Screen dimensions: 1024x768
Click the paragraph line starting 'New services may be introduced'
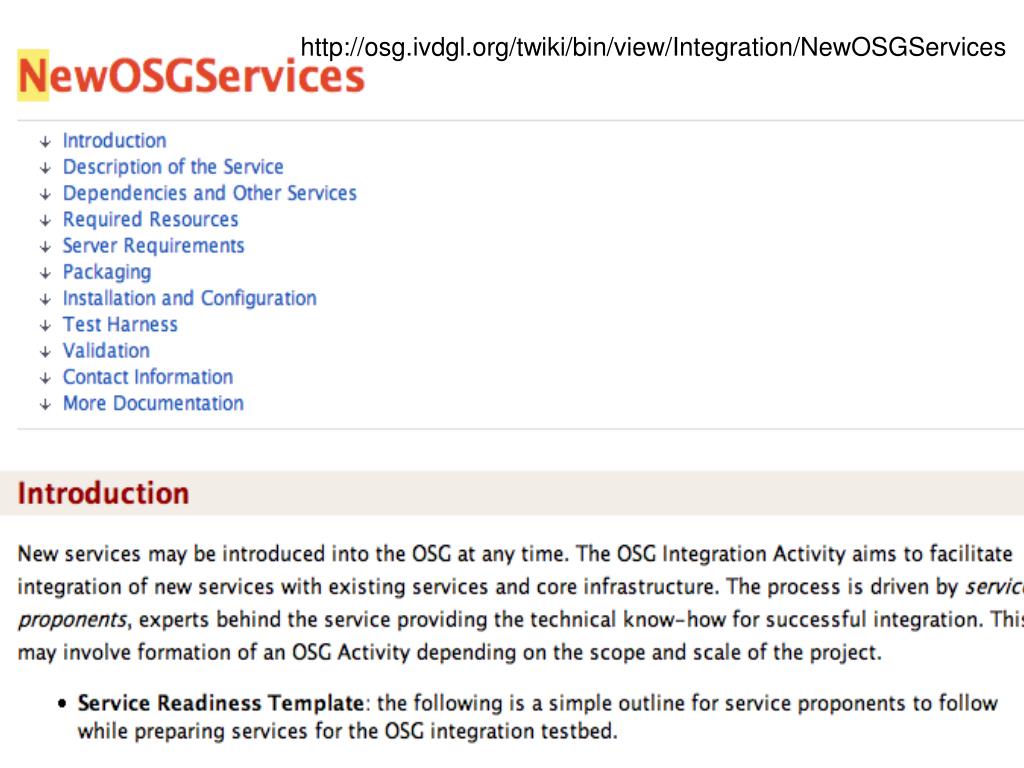515,554
